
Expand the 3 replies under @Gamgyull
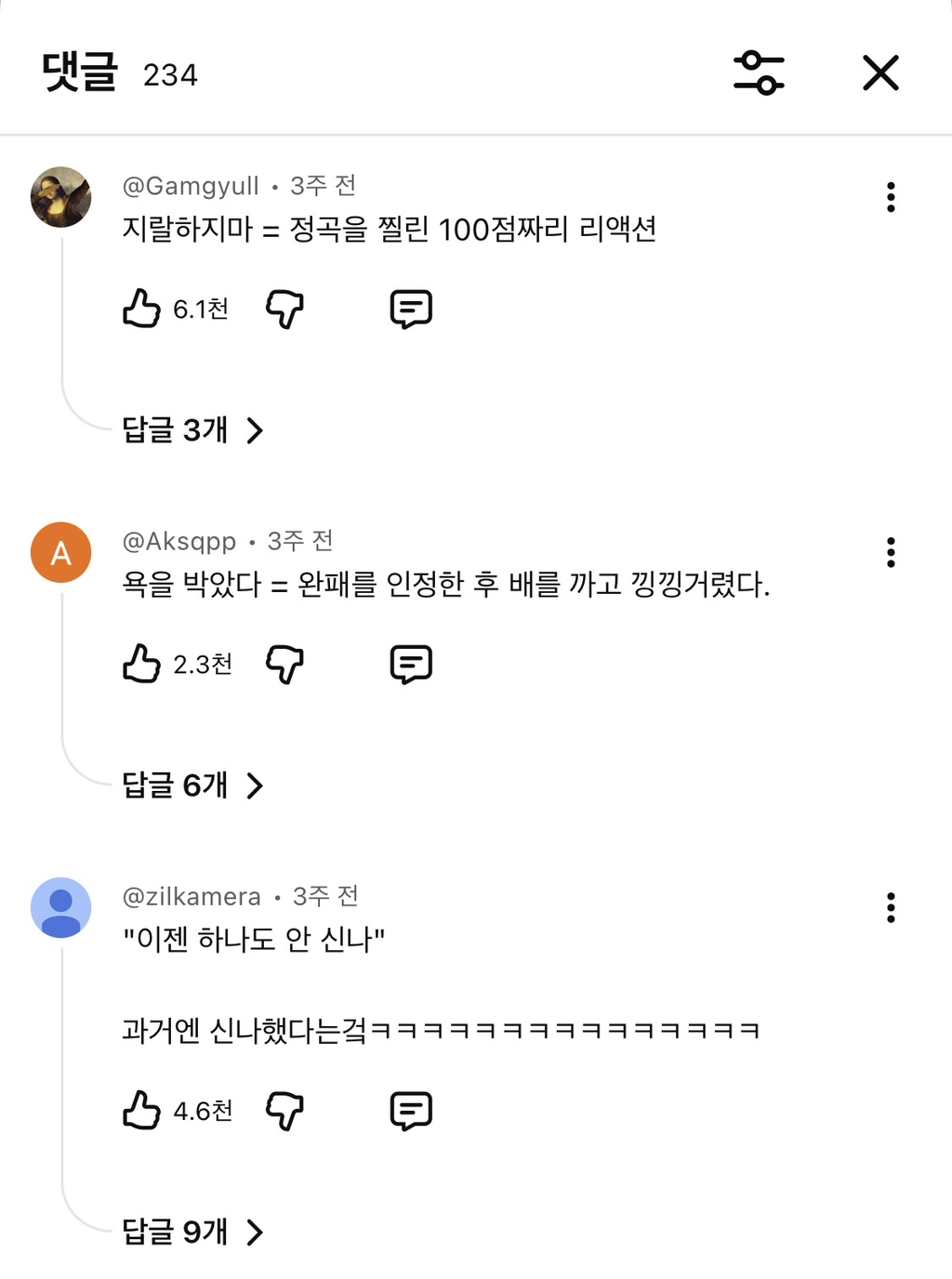[192, 430]
